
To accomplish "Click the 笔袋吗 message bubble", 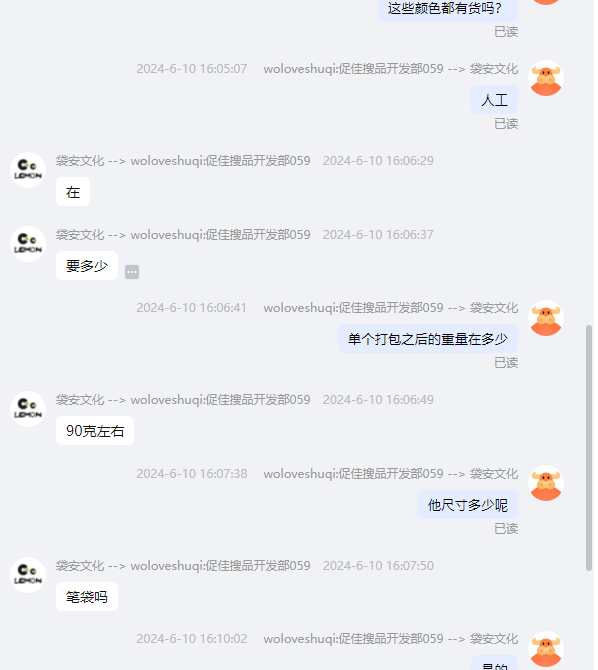I will (87, 596).
